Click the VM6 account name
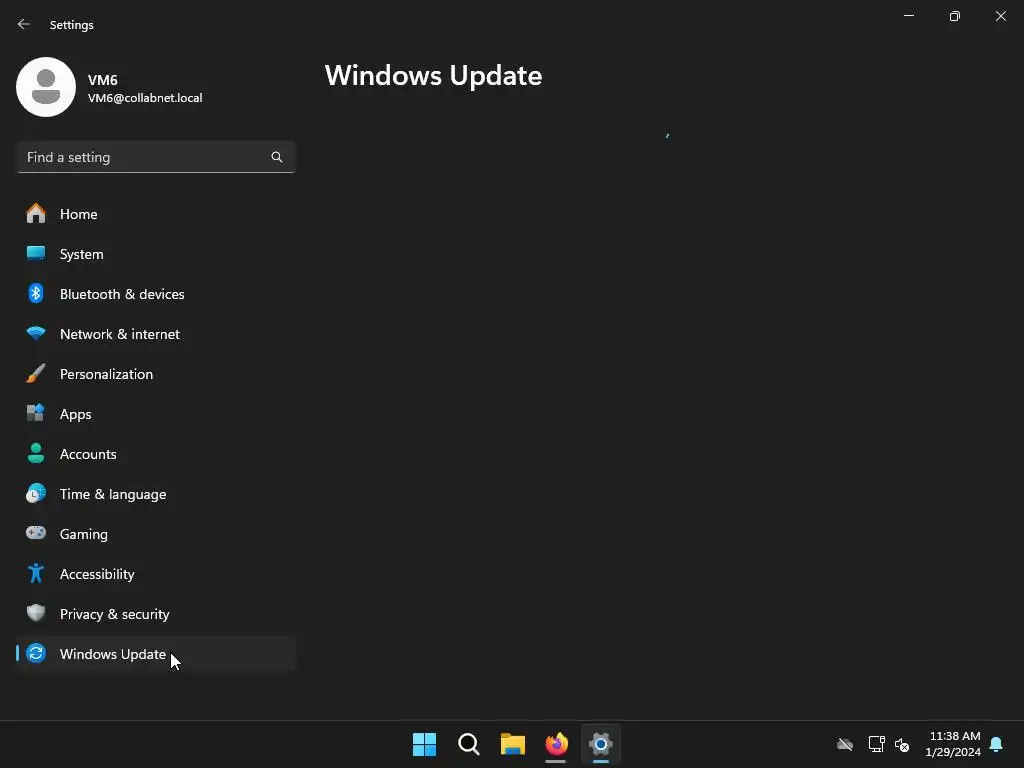This screenshot has width=1024, height=768. click(103, 80)
